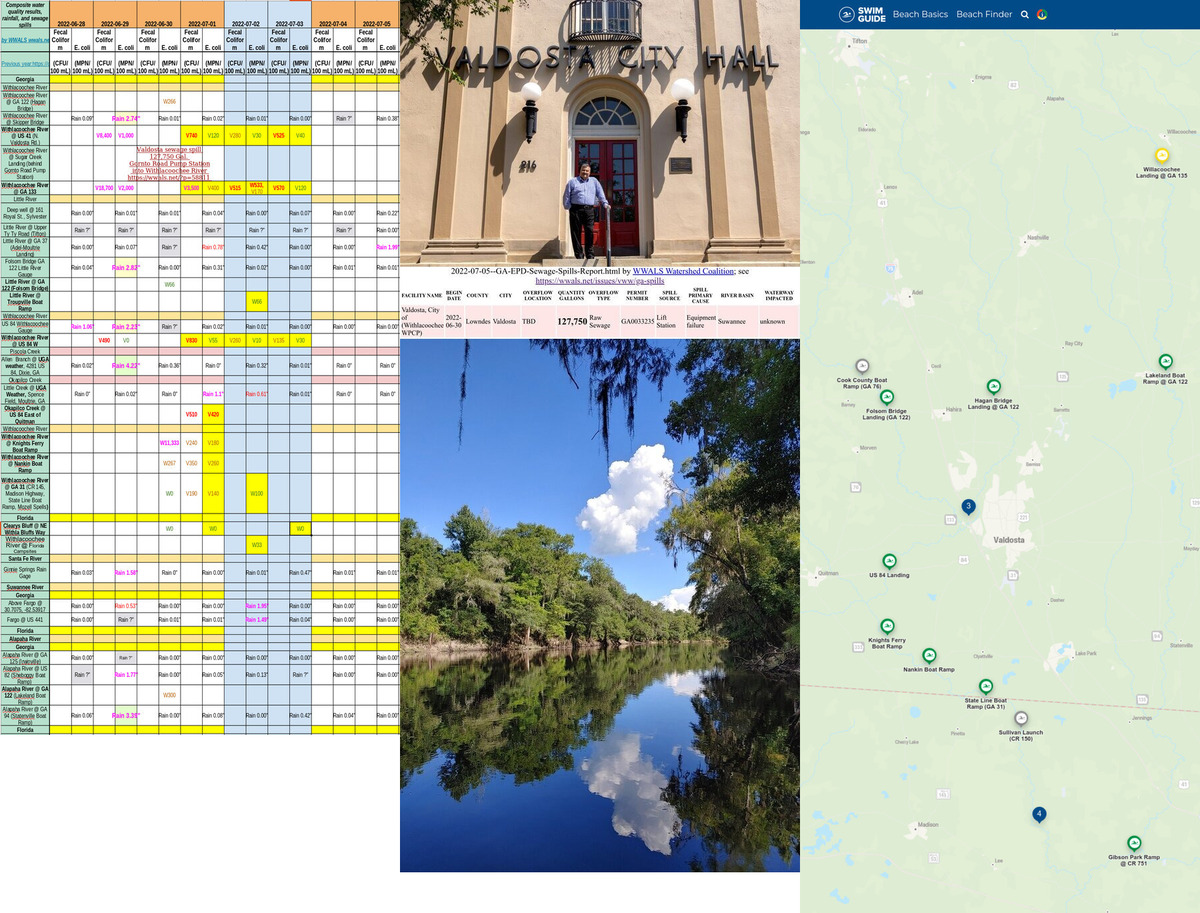Follow the WWALS Watershed Coalition link
Screen dimensions: 1200x913
click(682, 271)
